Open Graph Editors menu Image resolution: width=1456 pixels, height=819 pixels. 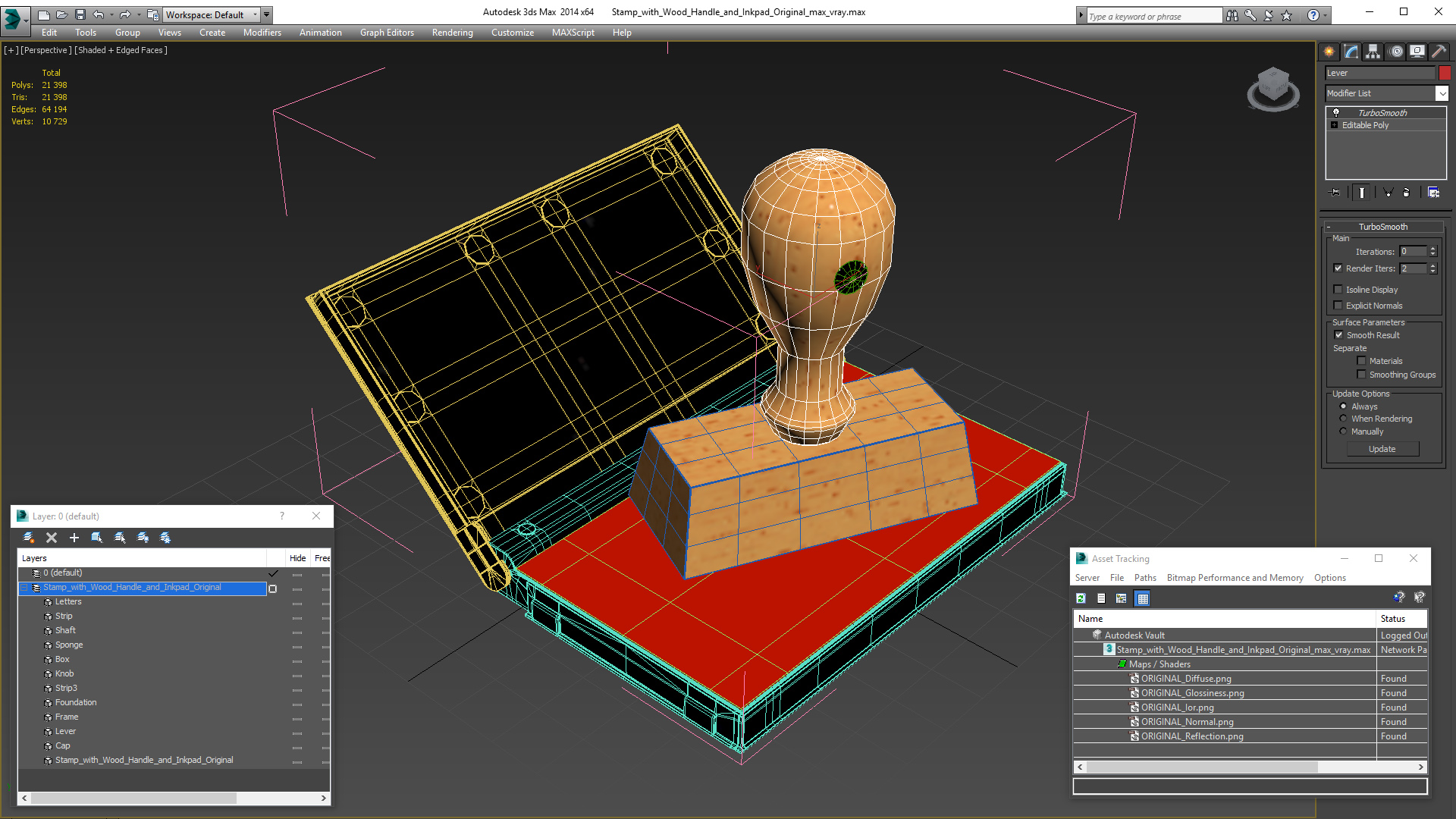coord(387,33)
